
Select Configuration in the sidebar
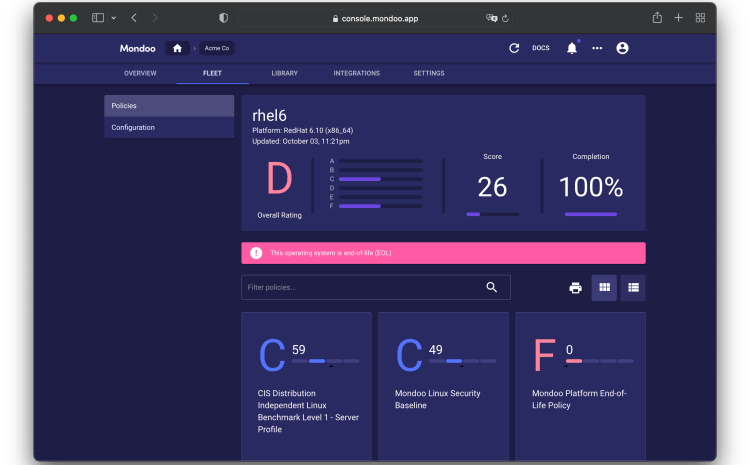coord(169,127)
